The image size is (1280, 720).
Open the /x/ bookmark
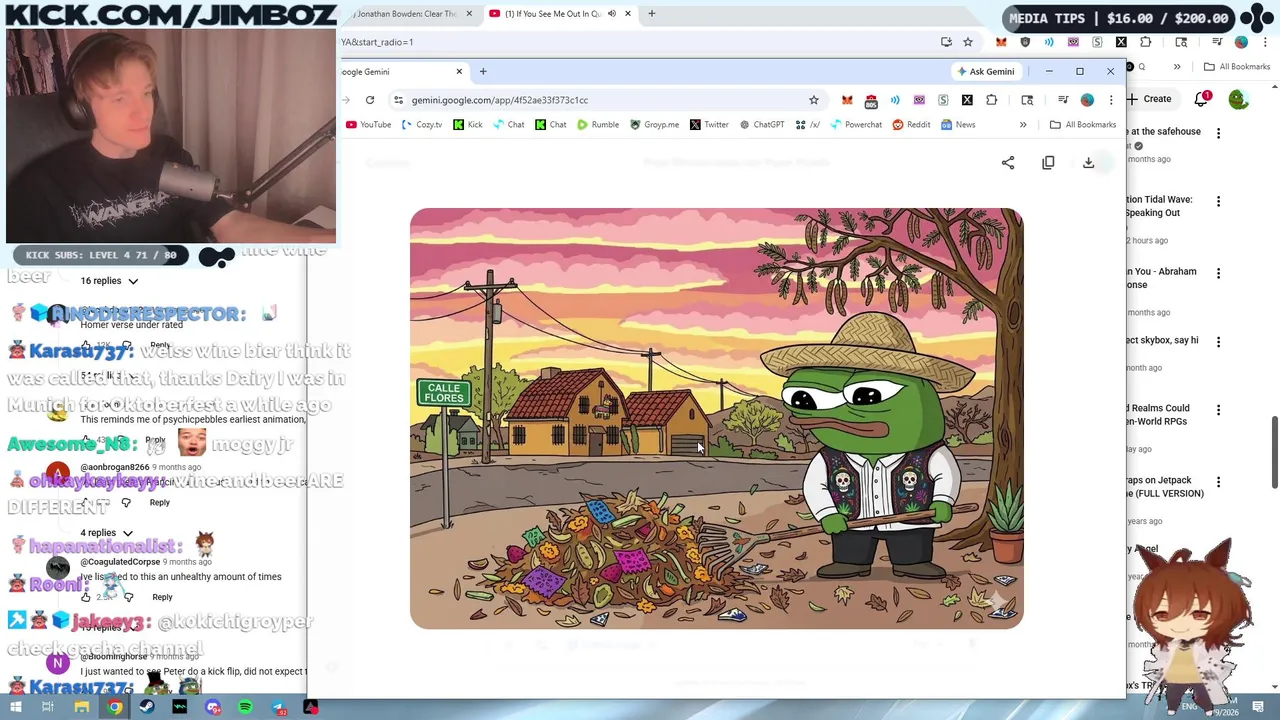[808, 125]
